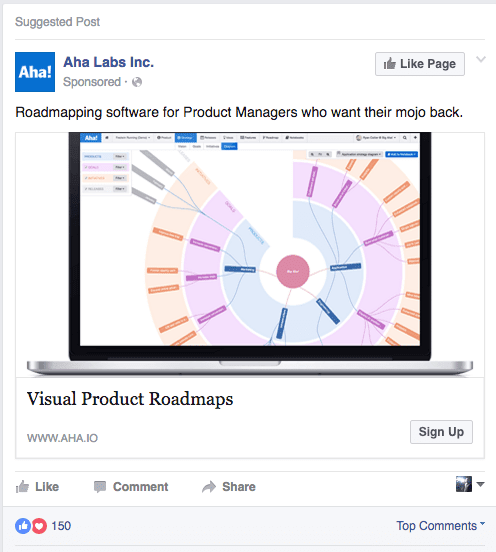This screenshot has width=496, height=552.
Task: Show the 150 reactions count list
Action: click(x=61, y=526)
